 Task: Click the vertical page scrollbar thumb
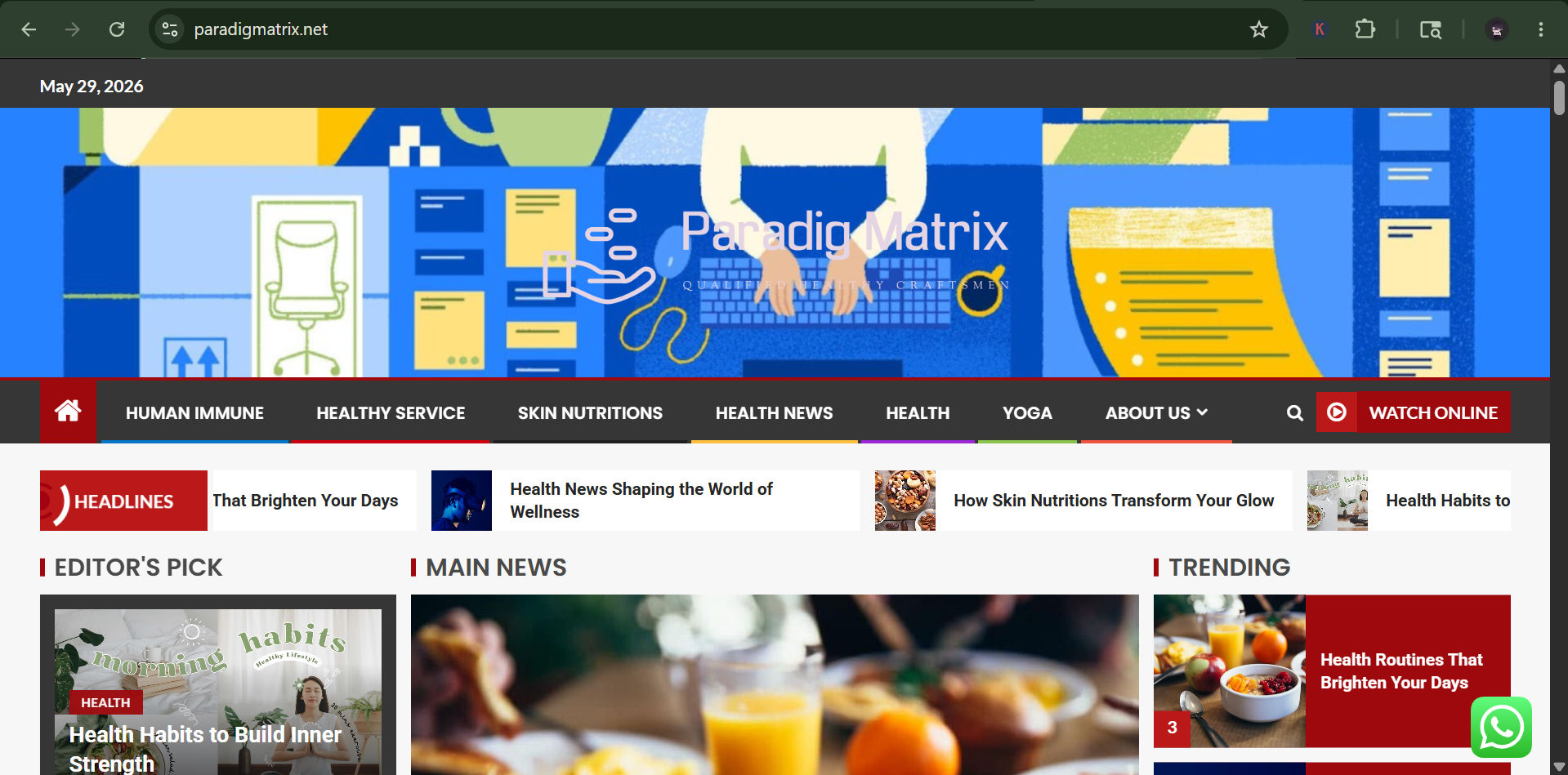coord(1559,98)
